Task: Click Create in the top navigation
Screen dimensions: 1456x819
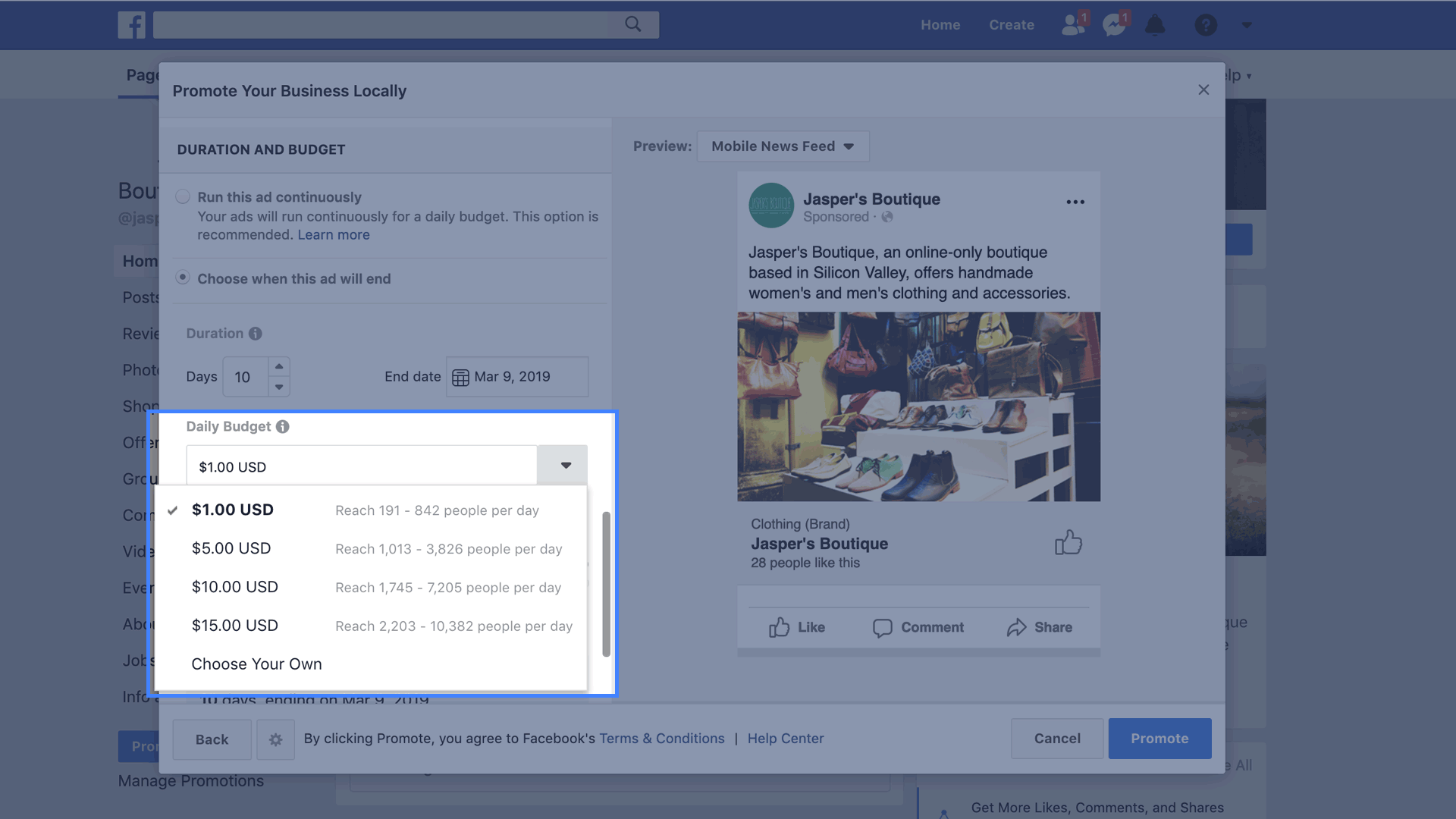Action: (x=1012, y=25)
